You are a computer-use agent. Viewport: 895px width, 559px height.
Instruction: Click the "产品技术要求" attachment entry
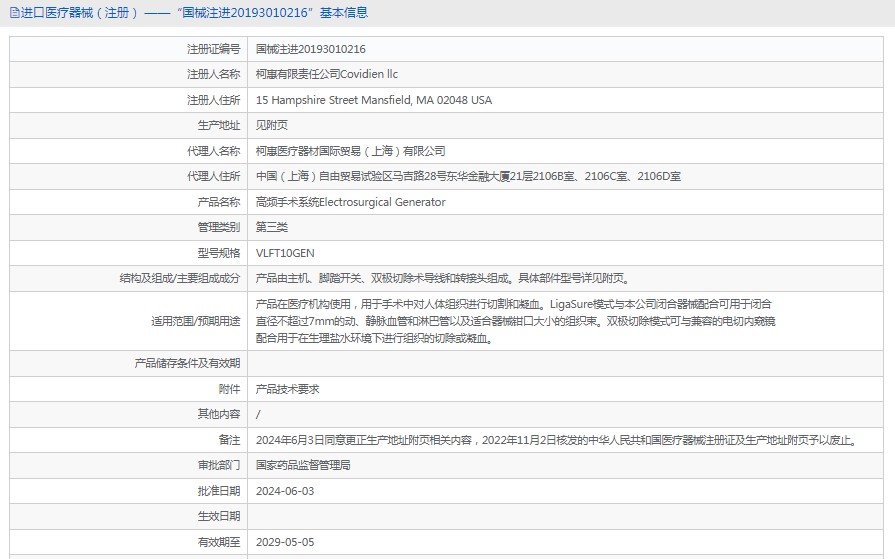(x=287, y=389)
